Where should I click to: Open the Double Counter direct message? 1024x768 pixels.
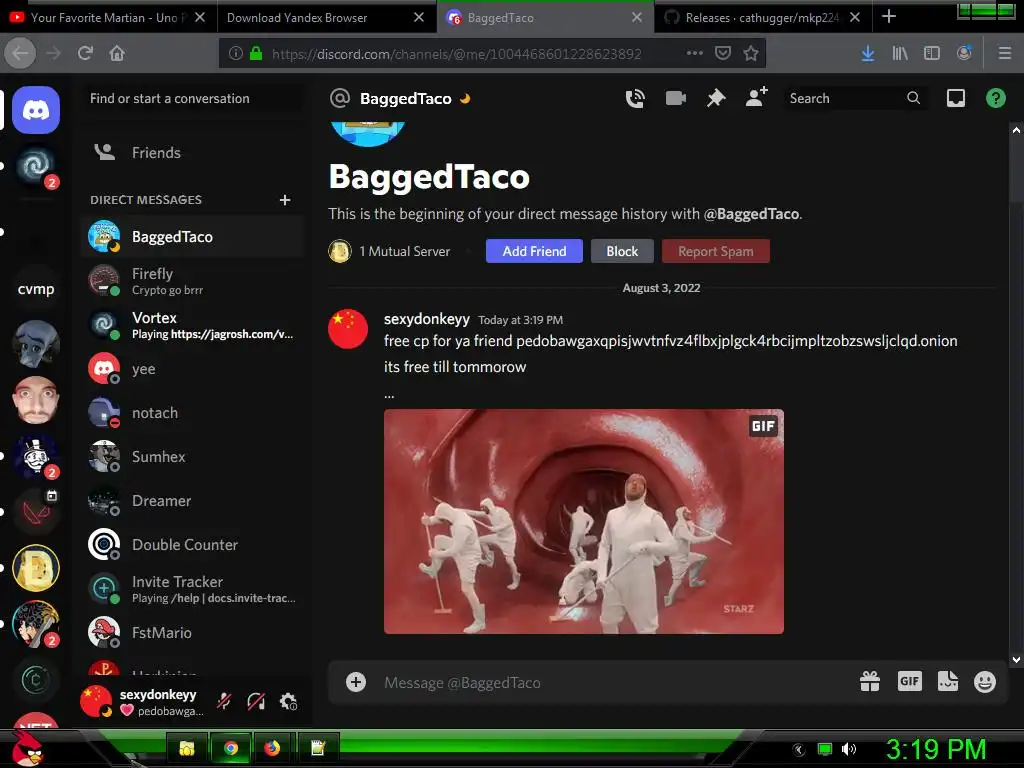[x=193, y=545]
